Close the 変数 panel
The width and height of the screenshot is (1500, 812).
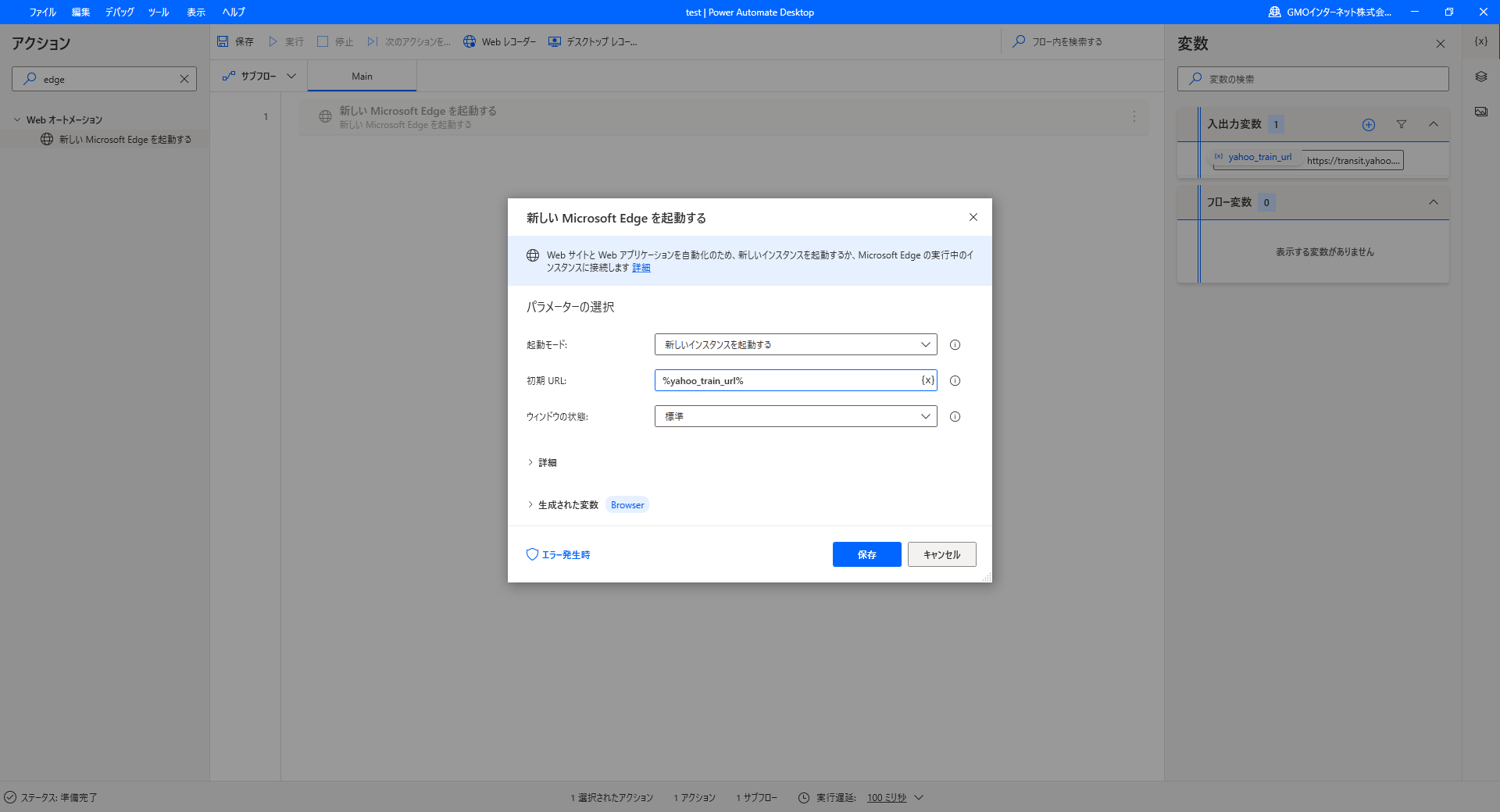pyautogui.click(x=1441, y=44)
